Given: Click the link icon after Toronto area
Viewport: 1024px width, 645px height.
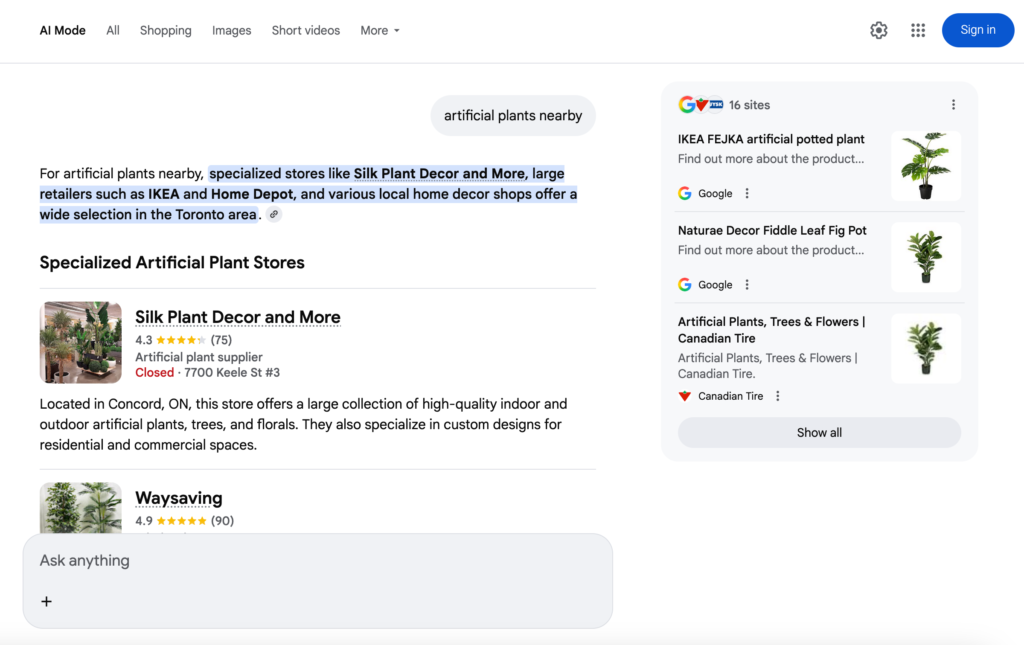Looking at the screenshot, I should pyautogui.click(x=274, y=215).
